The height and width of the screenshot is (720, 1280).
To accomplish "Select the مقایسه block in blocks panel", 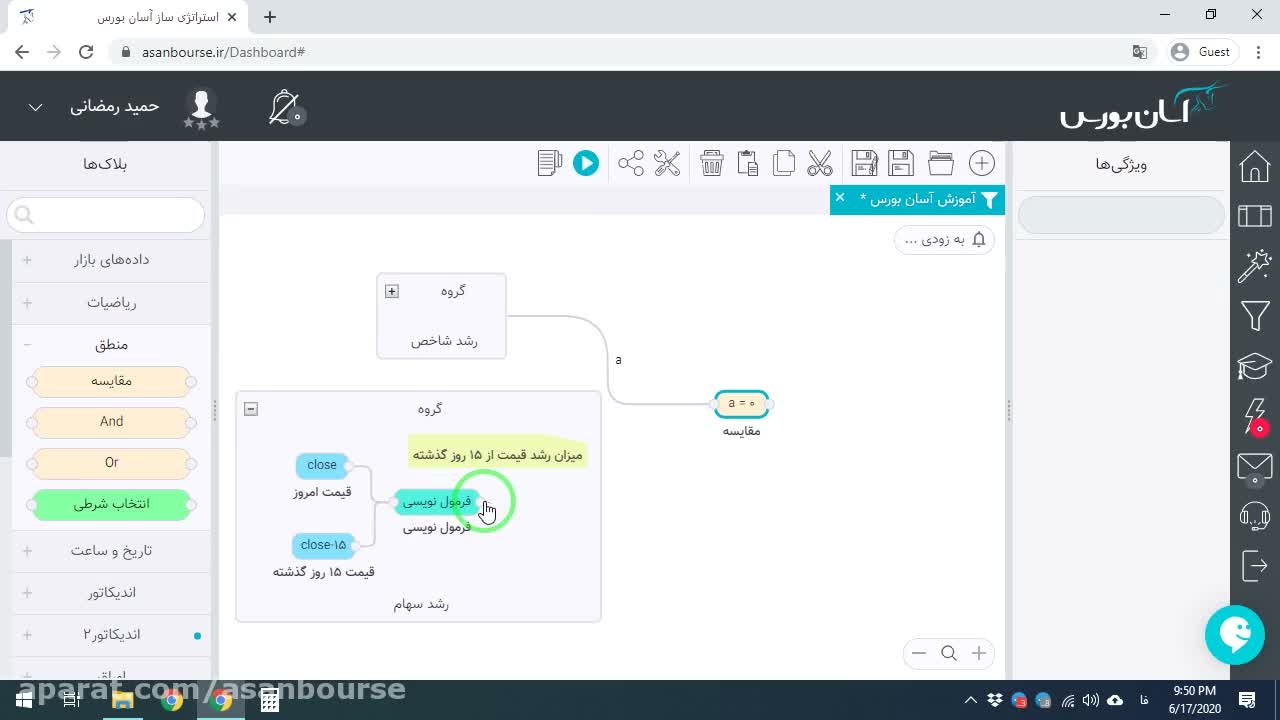I will [x=111, y=381].
